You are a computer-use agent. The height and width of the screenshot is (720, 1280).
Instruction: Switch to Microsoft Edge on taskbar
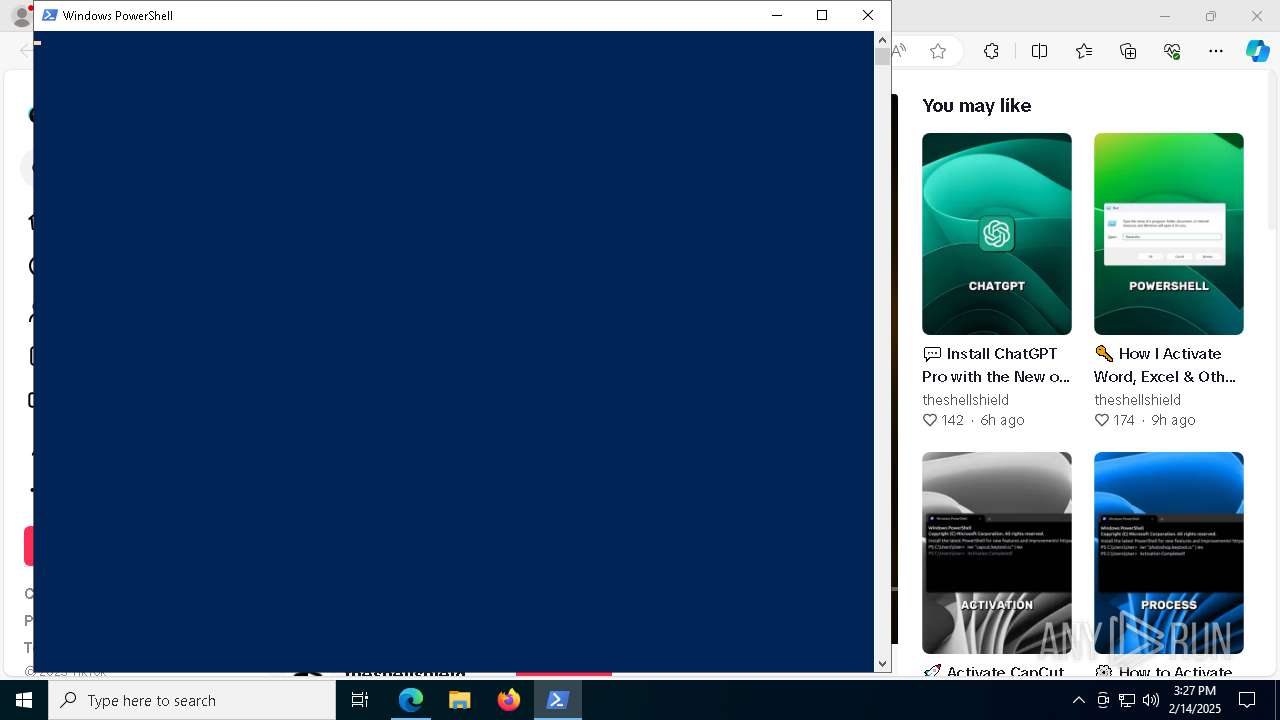(411, 700)
